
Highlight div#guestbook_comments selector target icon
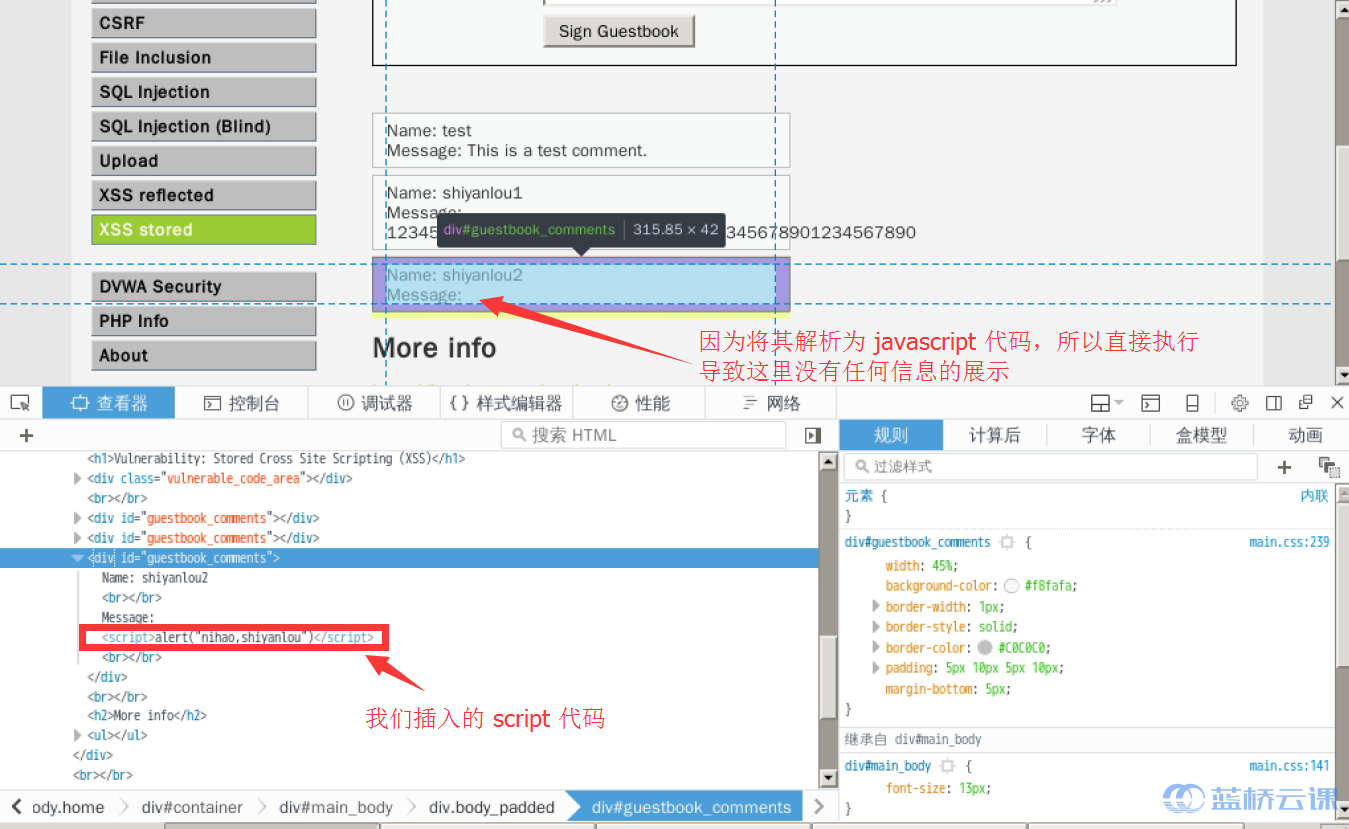[x=1007, y=542]
